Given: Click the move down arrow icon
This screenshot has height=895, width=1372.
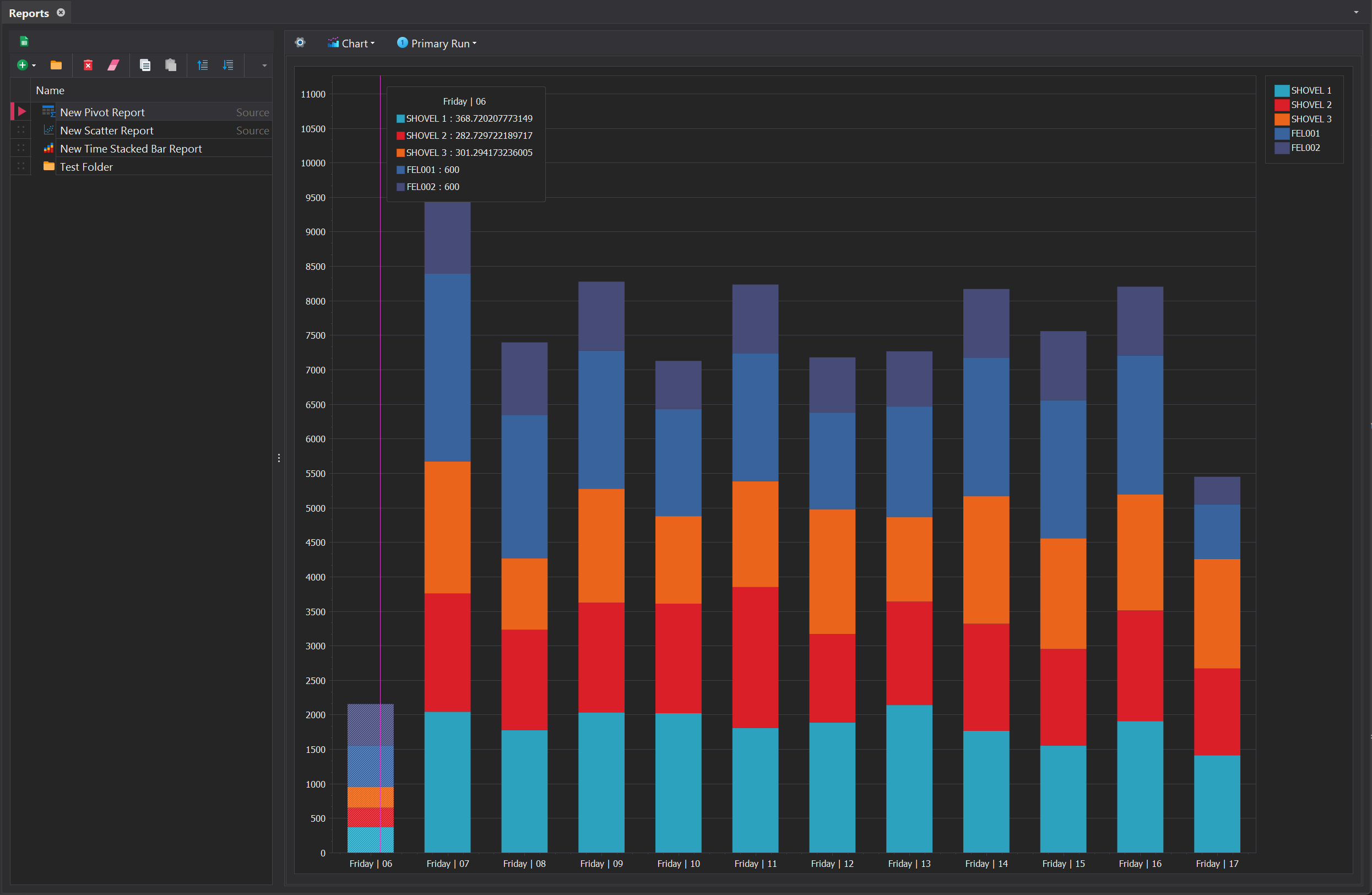Looking at the screenshot, I should (x=228, y=65).
